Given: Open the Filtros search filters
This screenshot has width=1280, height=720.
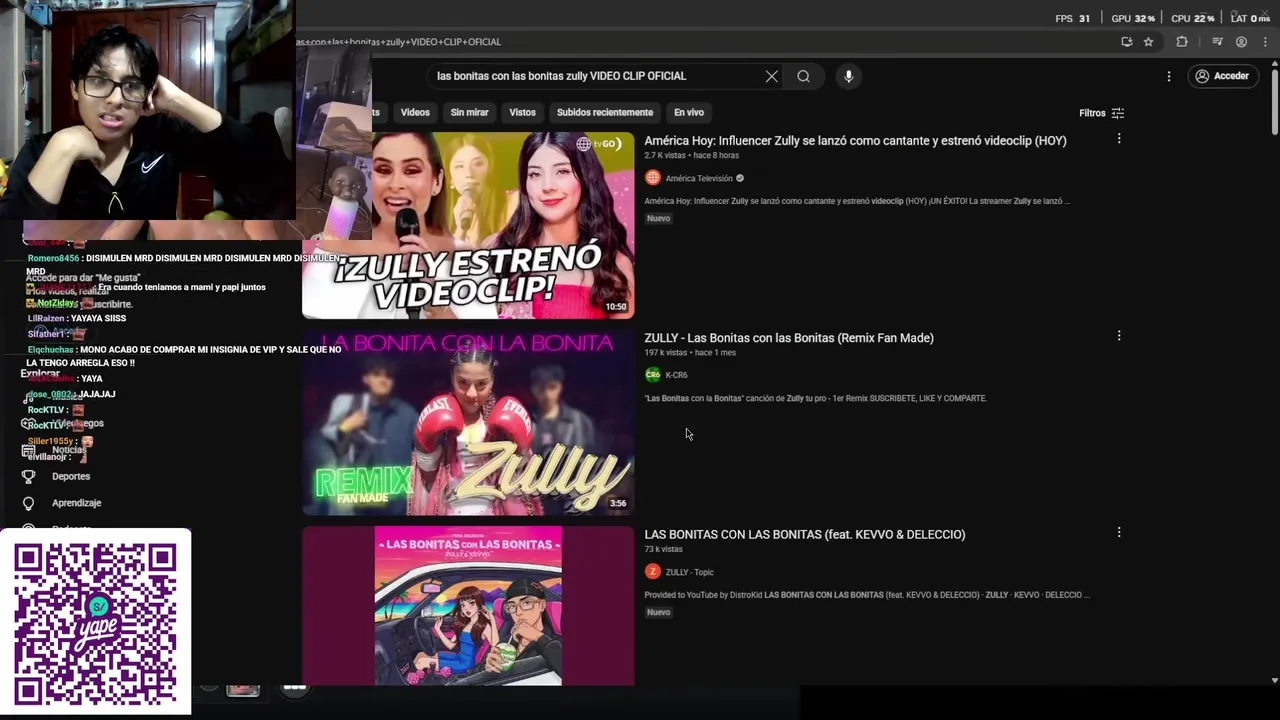Looking at the screenshot, I should [x=1101, y=113].
